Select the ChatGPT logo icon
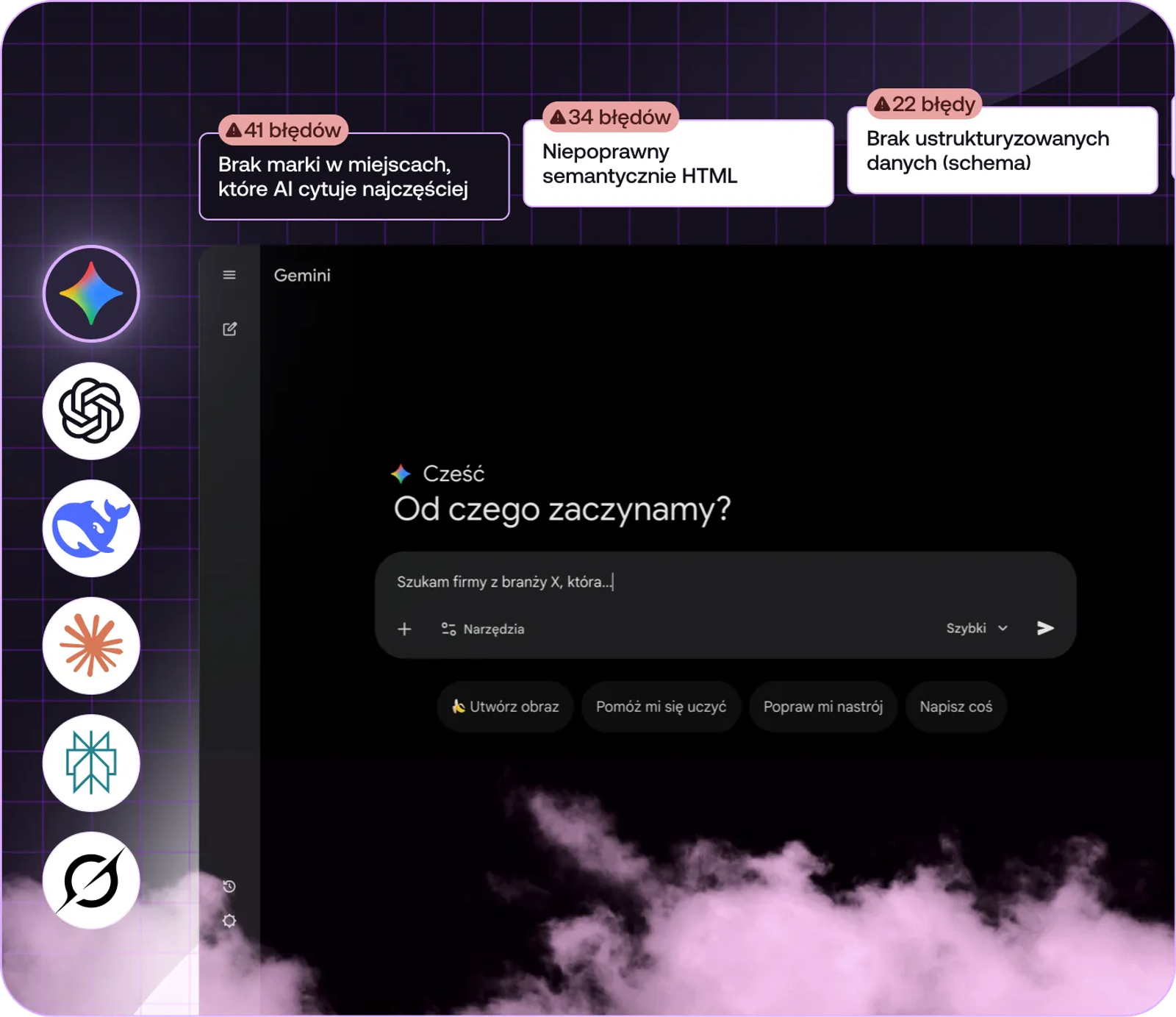This screenshot has height=1017, width=1176. tap(91, 411)
